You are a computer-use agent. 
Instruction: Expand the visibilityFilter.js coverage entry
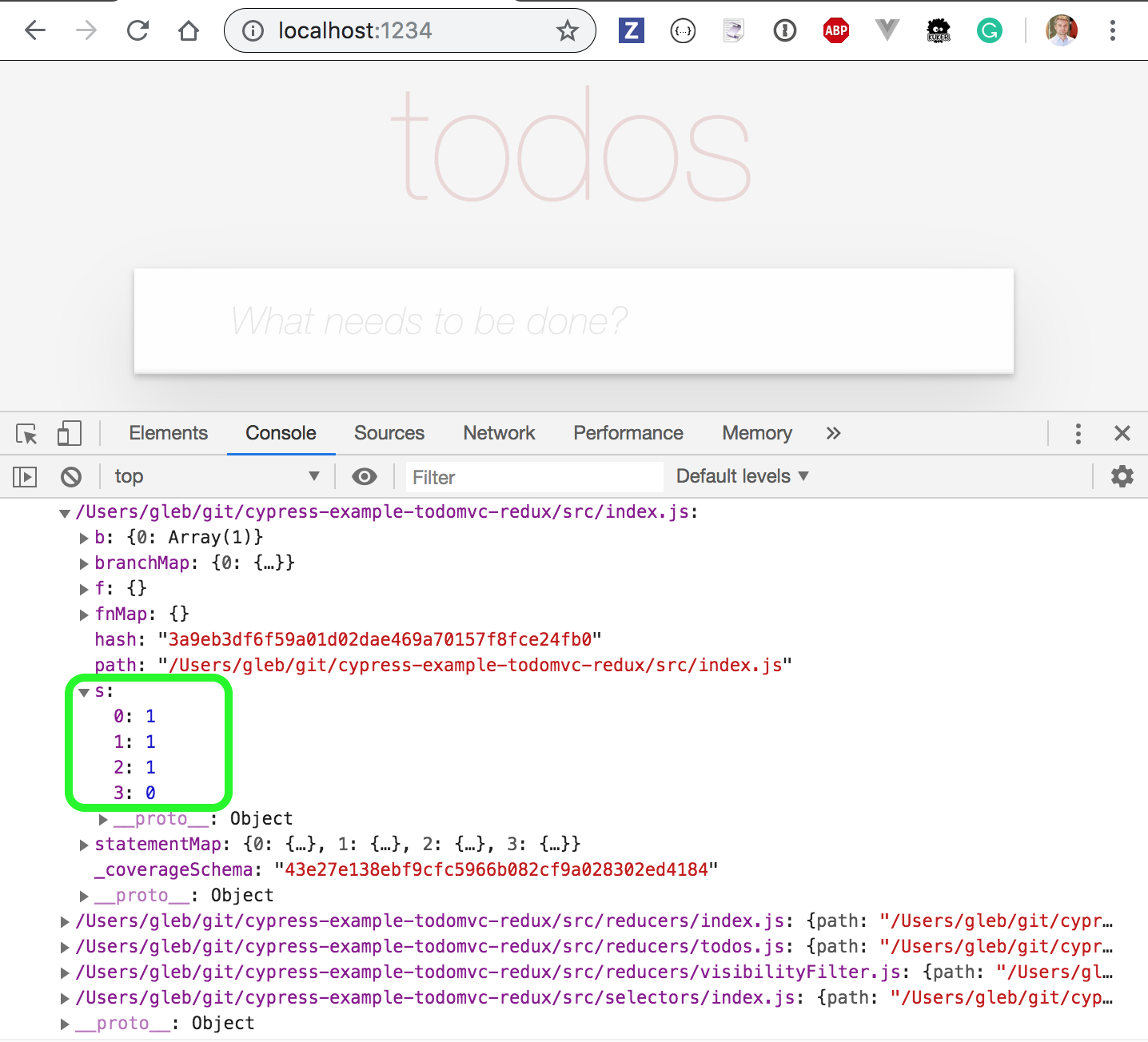65,972
